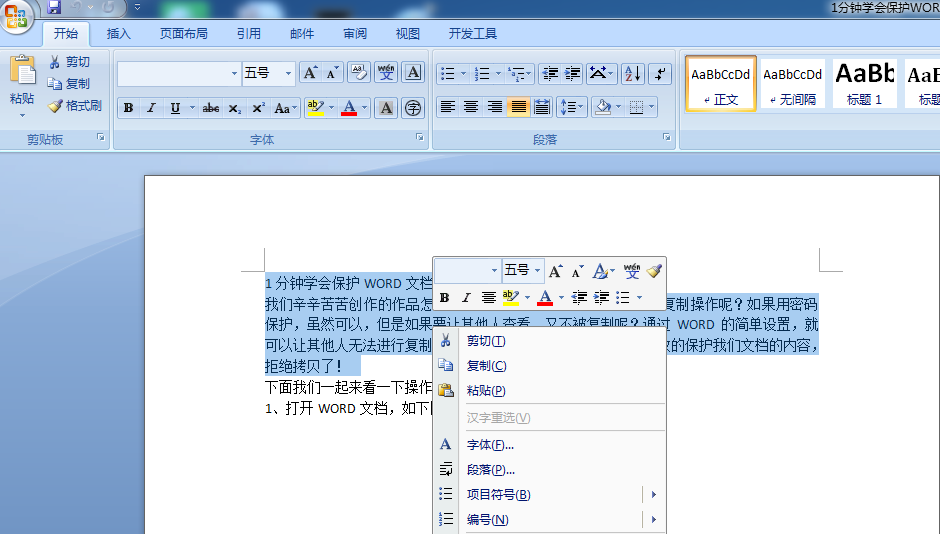Apply red font color in mini toolbar

tap(545, 297)
